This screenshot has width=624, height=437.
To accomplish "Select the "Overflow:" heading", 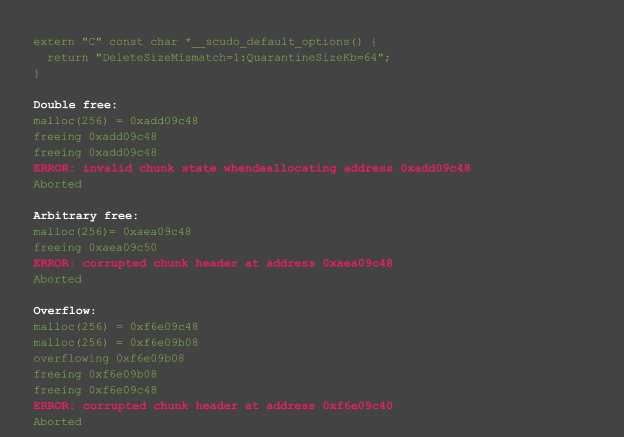I will tap(64, 311).
